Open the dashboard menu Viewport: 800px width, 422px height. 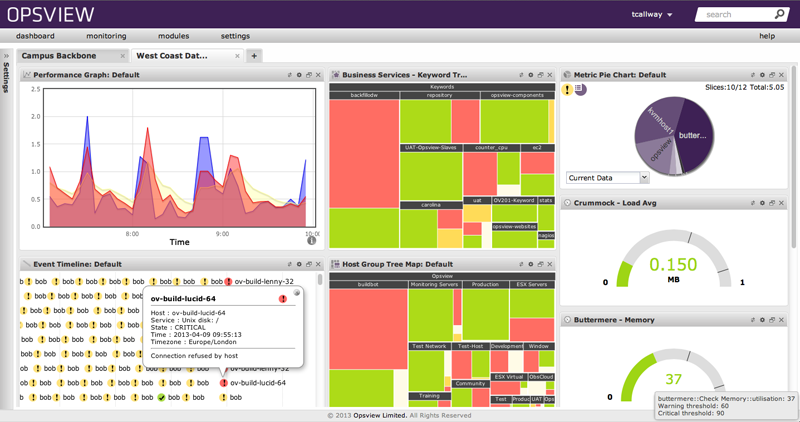pyautogui.click(x=35, y=36)
